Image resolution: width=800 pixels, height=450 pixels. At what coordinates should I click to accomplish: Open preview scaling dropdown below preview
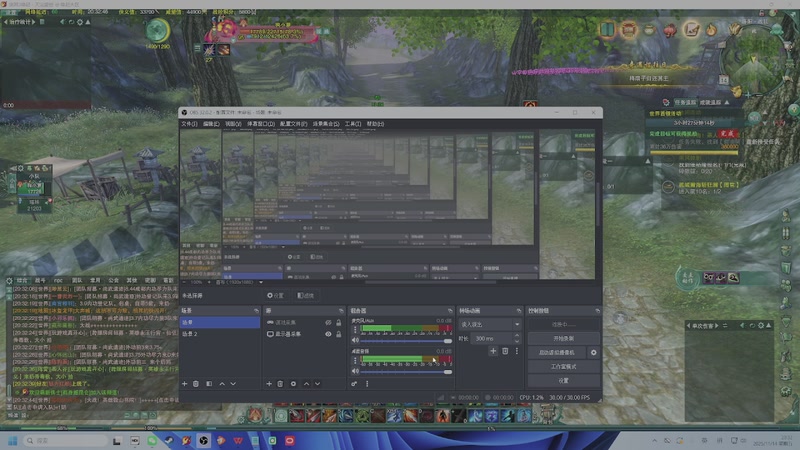(x=240, y=282)
